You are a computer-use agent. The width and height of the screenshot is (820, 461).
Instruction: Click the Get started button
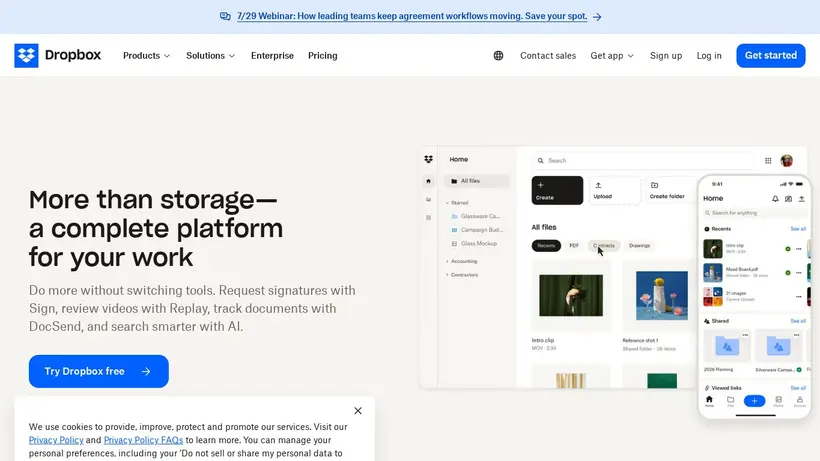coord(771,55)
